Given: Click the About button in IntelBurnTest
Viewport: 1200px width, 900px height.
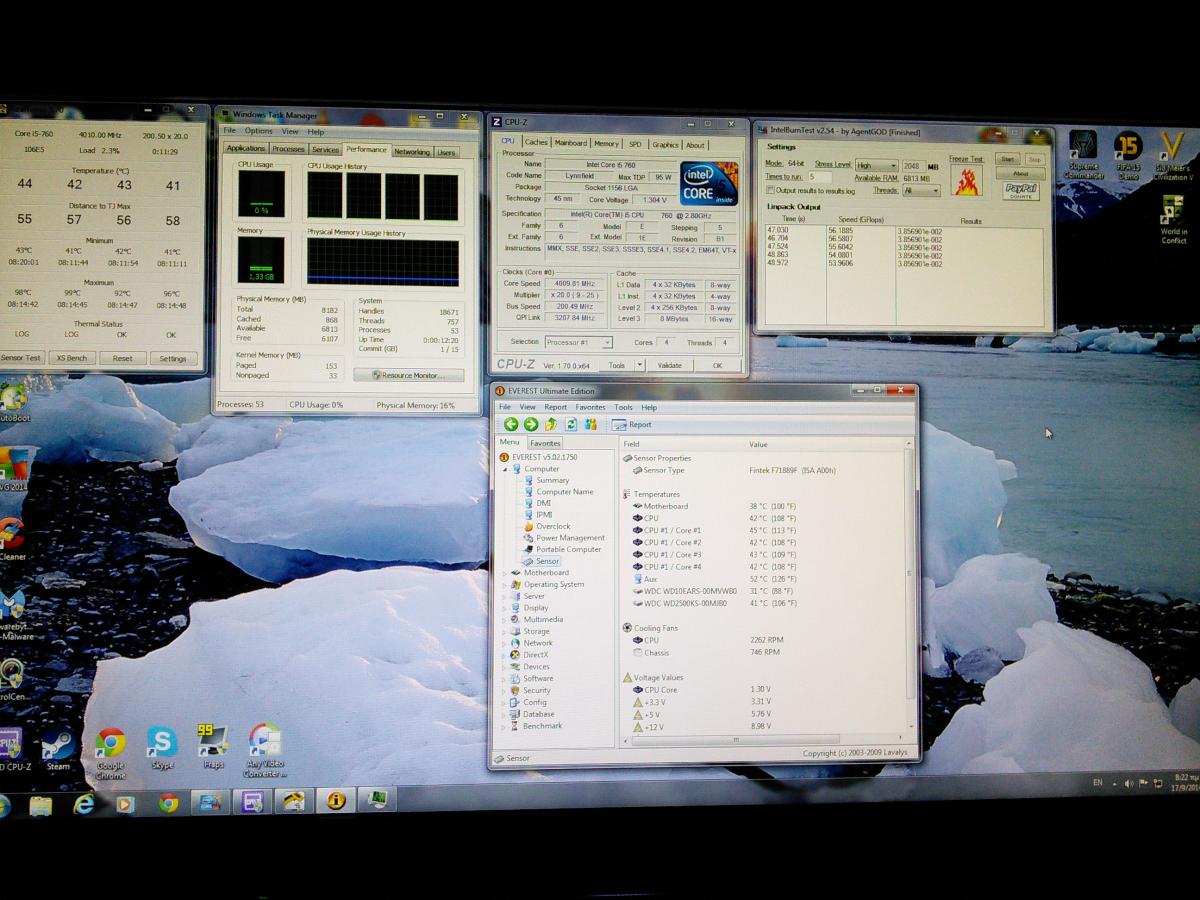Looking at the screenshot, I should click(x=1020, y=174).
